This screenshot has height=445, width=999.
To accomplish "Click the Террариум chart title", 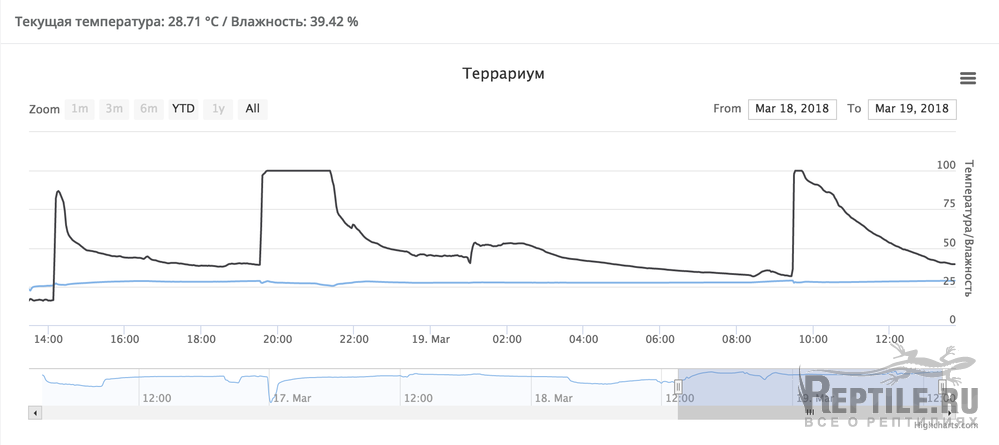I will click(503, 74).
